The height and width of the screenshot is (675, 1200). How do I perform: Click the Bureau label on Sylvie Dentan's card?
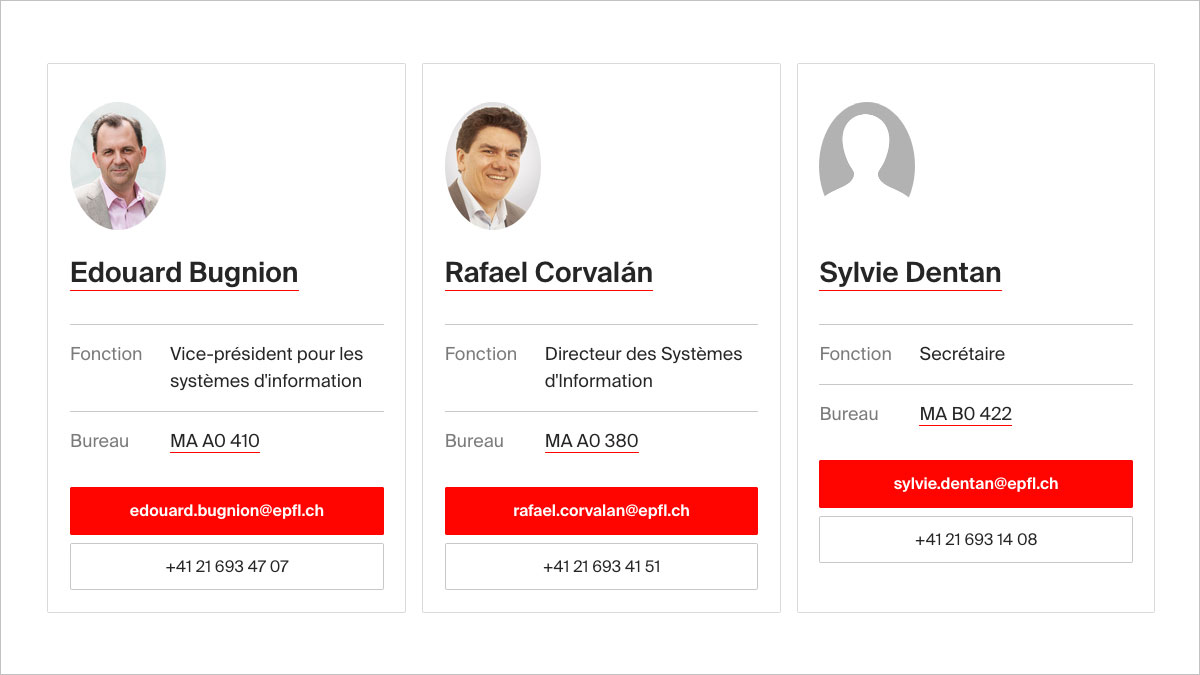coord(849,414)
